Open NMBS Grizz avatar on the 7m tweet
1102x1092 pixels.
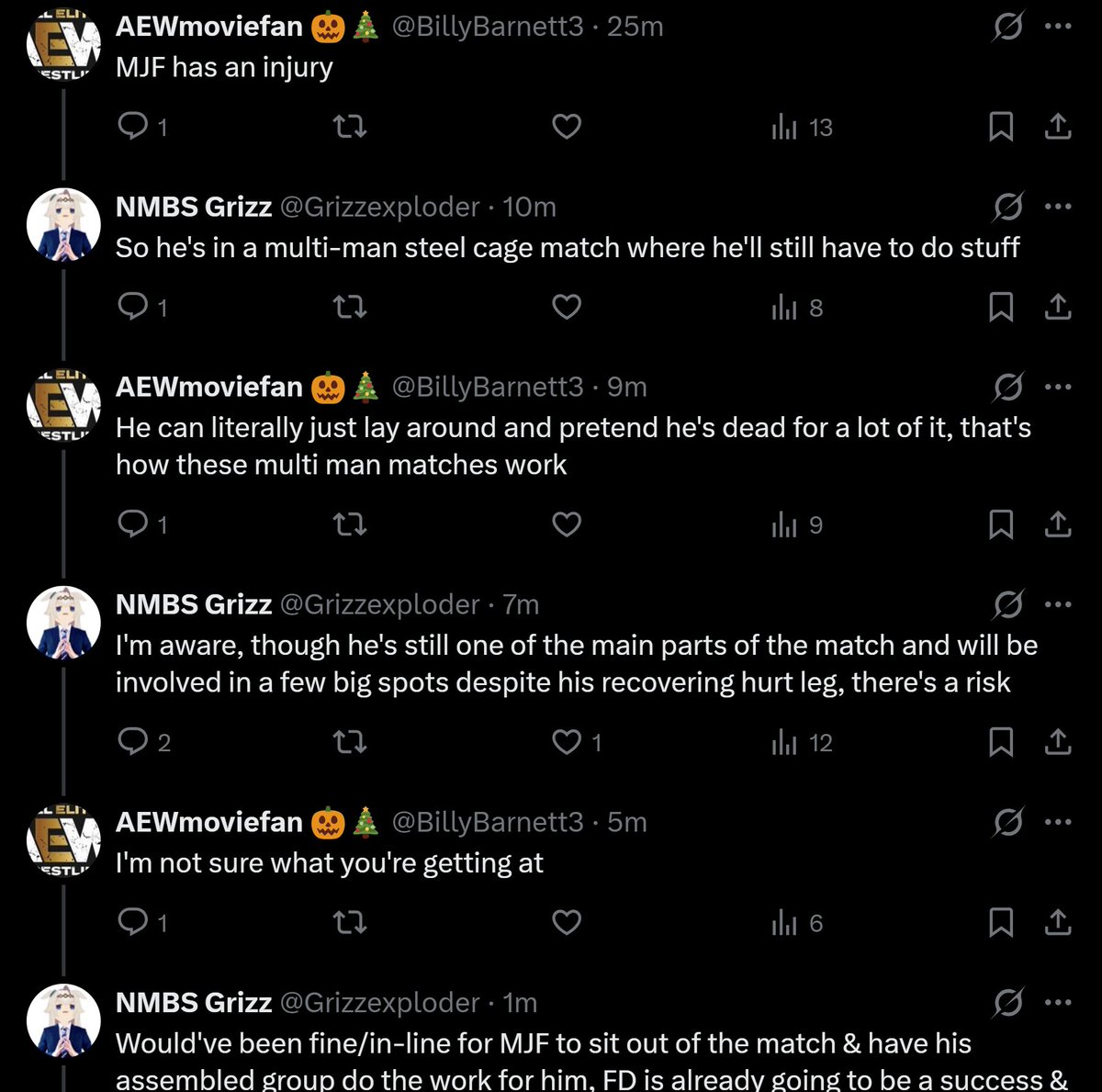[x=63, y=623]
